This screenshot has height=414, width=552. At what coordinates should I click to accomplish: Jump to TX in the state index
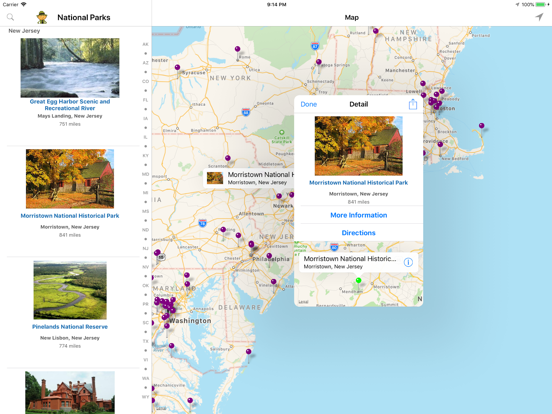[145, 341]
